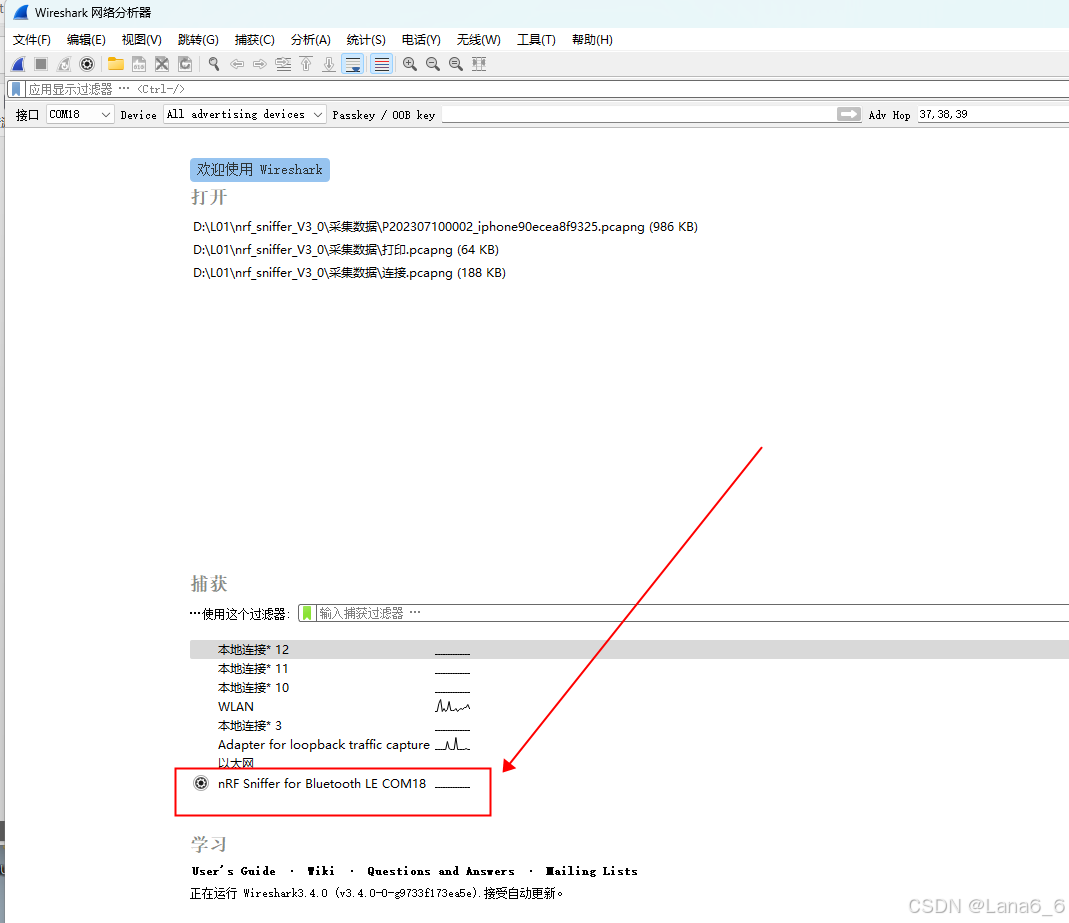Screen dimensions: 1069x923
Task: Open the 统计(S) menu
Action: (366, 40)
